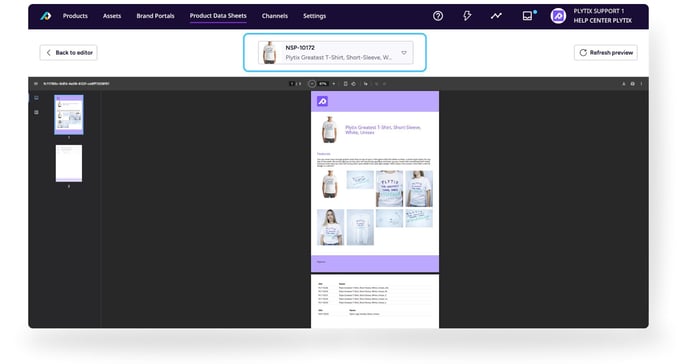688x364 pixels.
Task: Click the PDF page number field
Action: tap(292, 84)
